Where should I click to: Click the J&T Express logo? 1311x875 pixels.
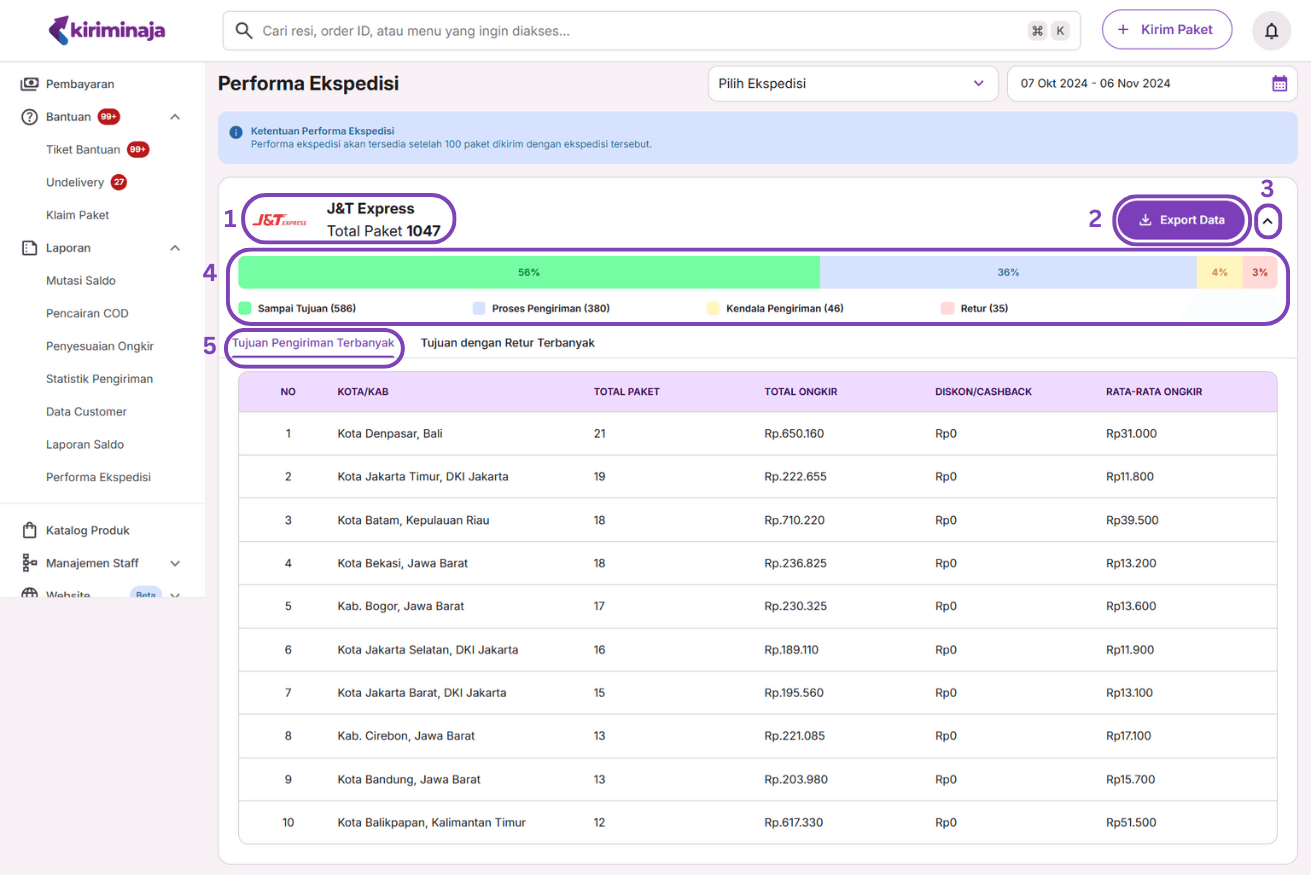point(280,220)
